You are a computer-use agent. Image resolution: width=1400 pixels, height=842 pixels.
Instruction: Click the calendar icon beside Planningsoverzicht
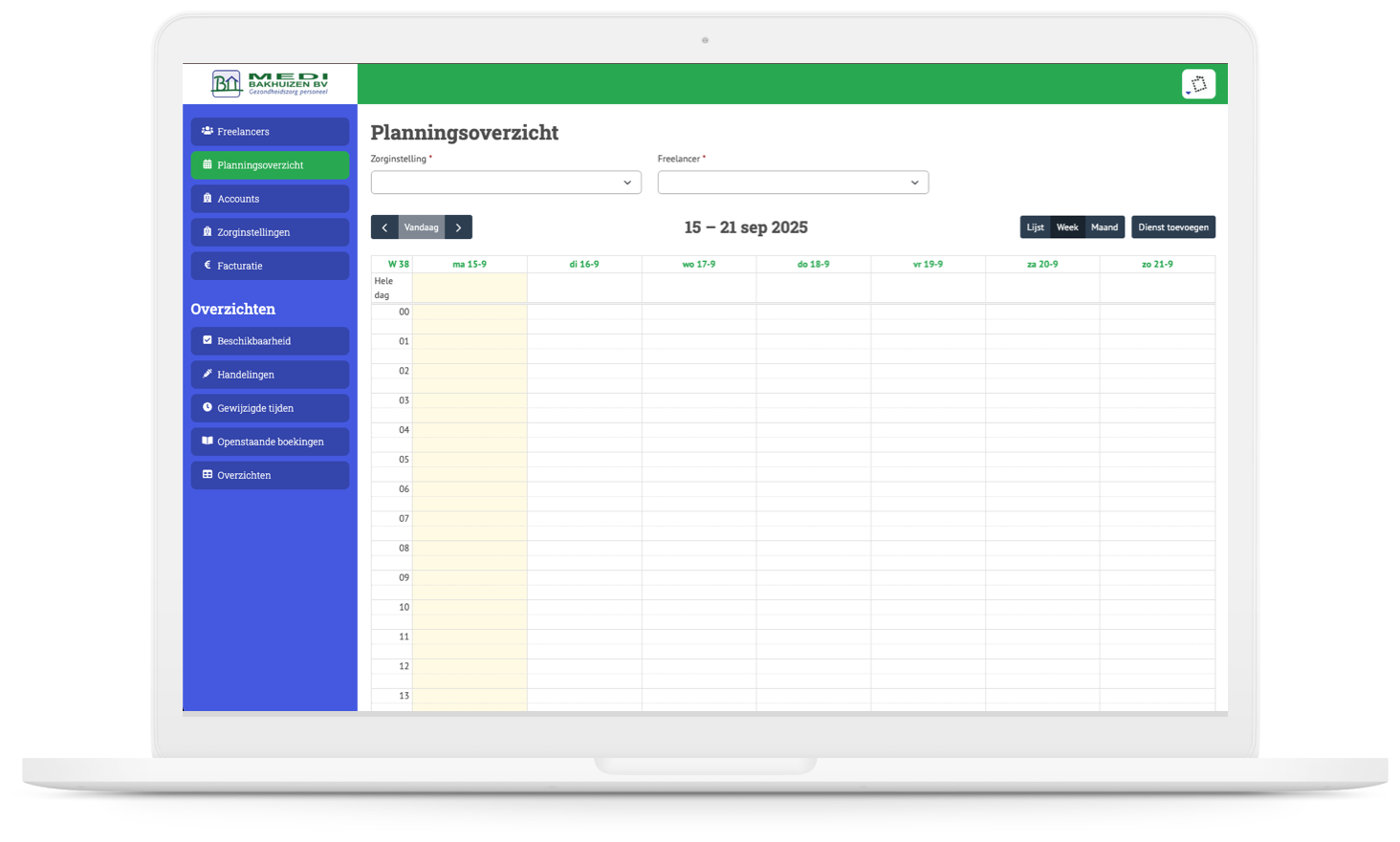(208, 164)
